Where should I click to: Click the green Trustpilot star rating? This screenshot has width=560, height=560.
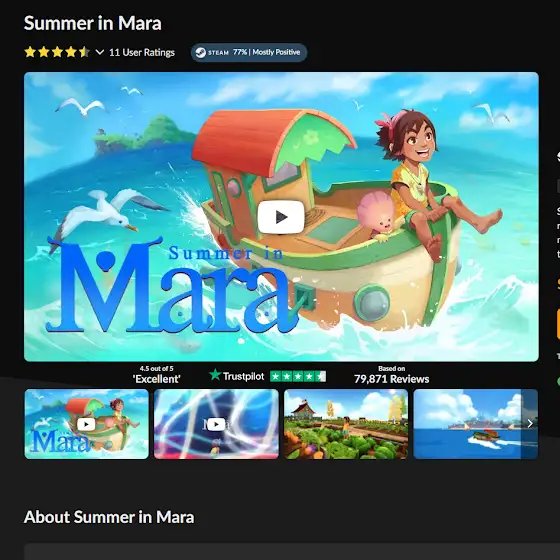coord(298,376)
